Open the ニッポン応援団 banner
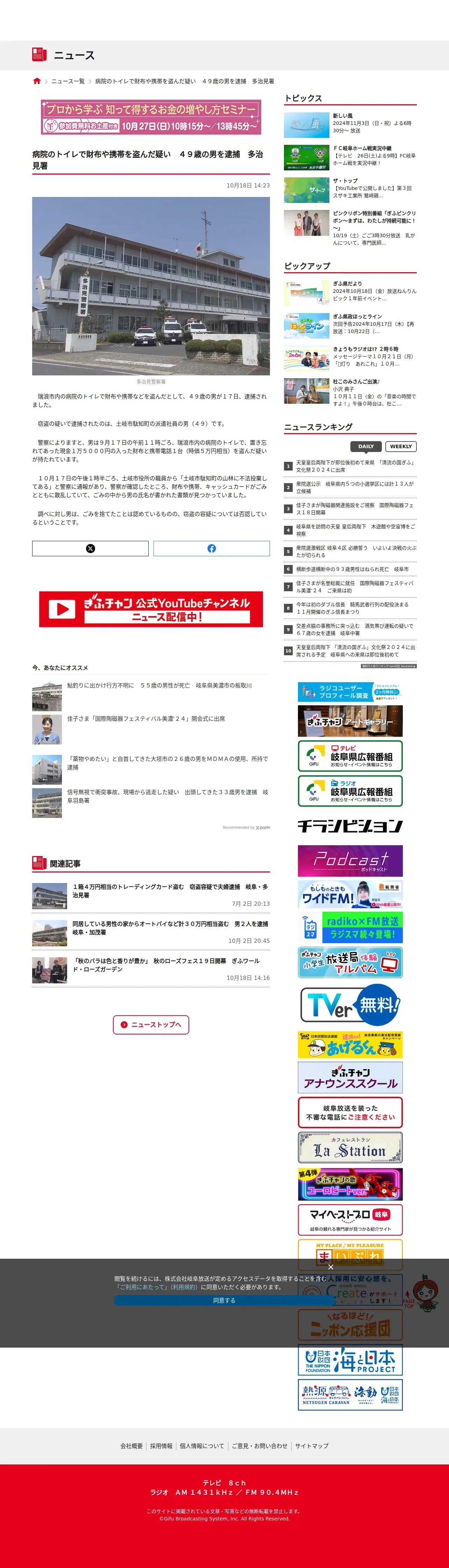 point(350,1325)
